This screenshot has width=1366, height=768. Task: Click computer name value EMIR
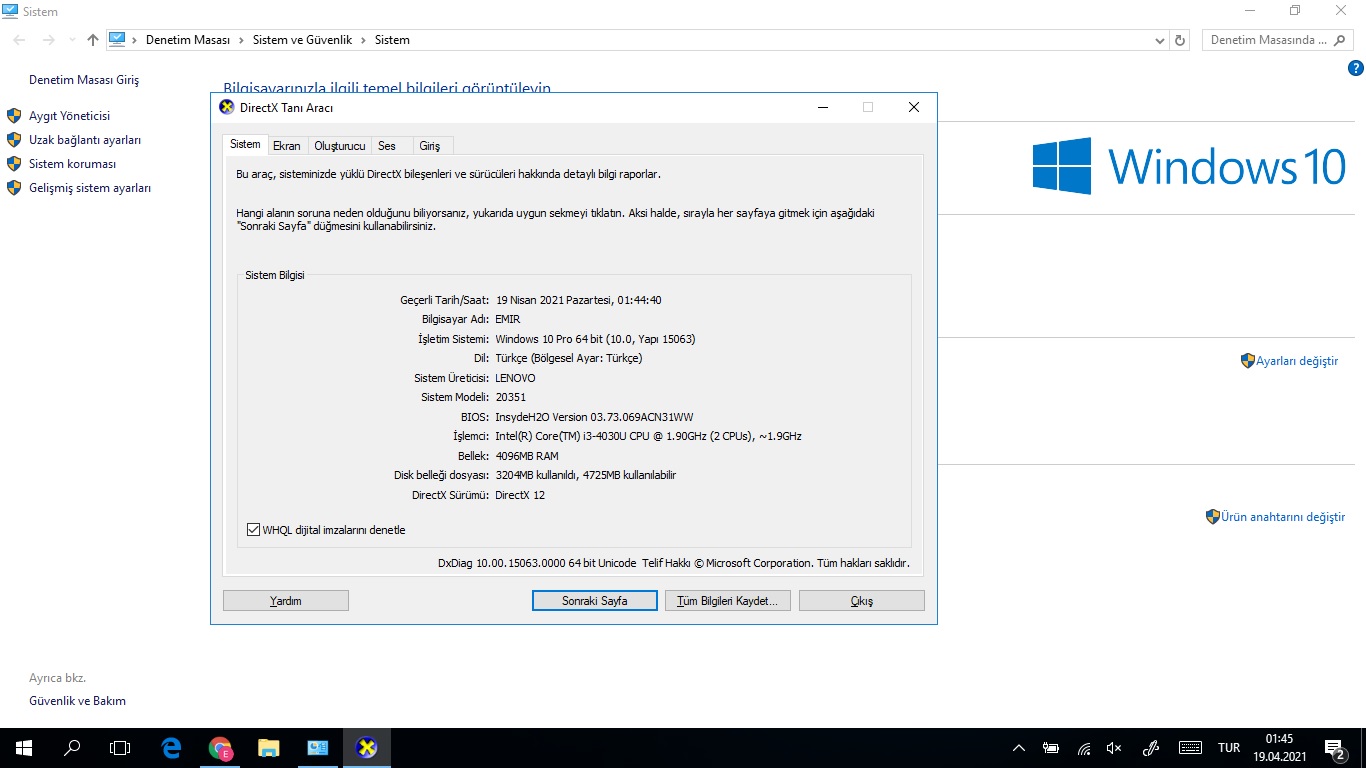[508, 319]
